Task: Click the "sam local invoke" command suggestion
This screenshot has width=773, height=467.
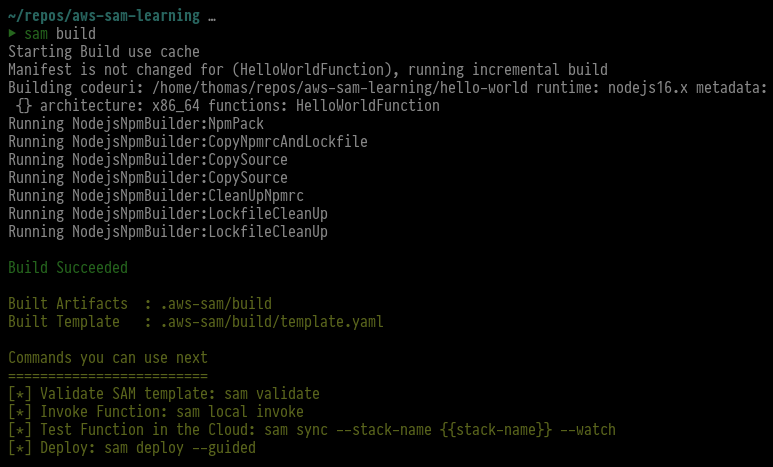Action: click(240, 412)
